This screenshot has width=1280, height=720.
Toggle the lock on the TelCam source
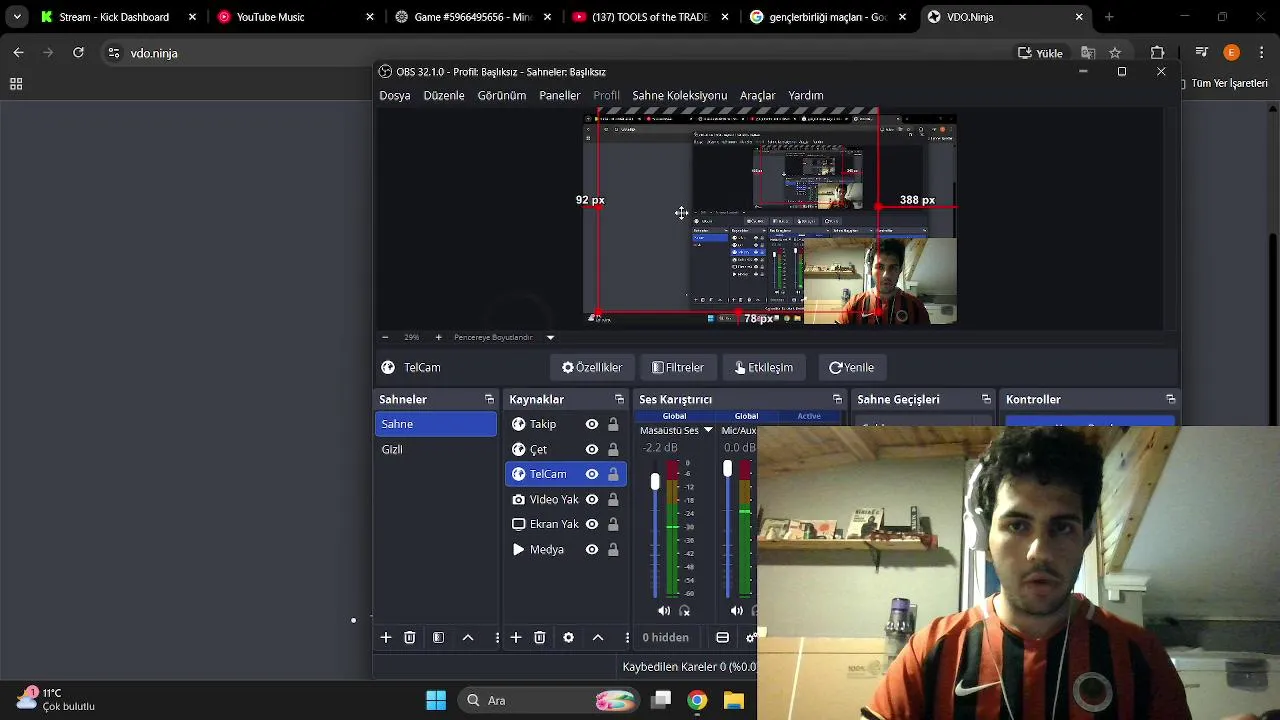click(x=613, y=474)
